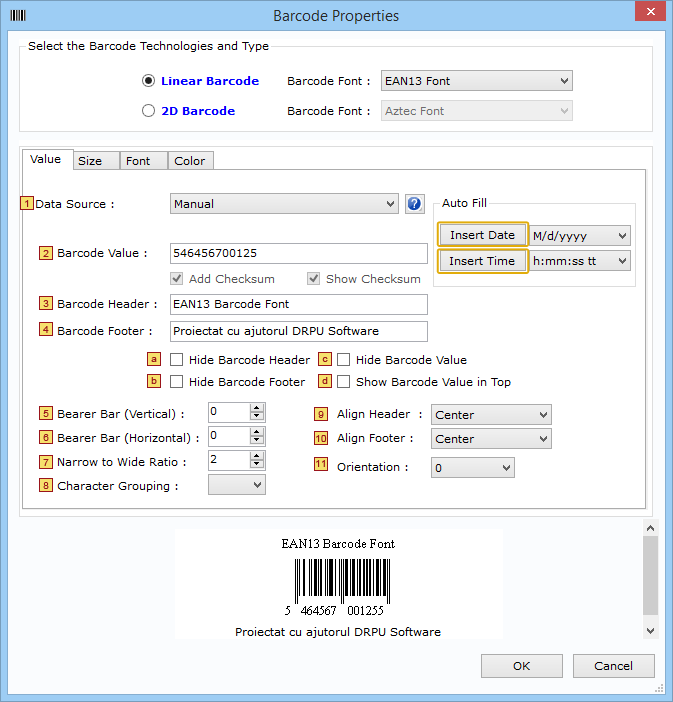
Task: Open the Align Footer dropdown
Action: coord(491,439)
